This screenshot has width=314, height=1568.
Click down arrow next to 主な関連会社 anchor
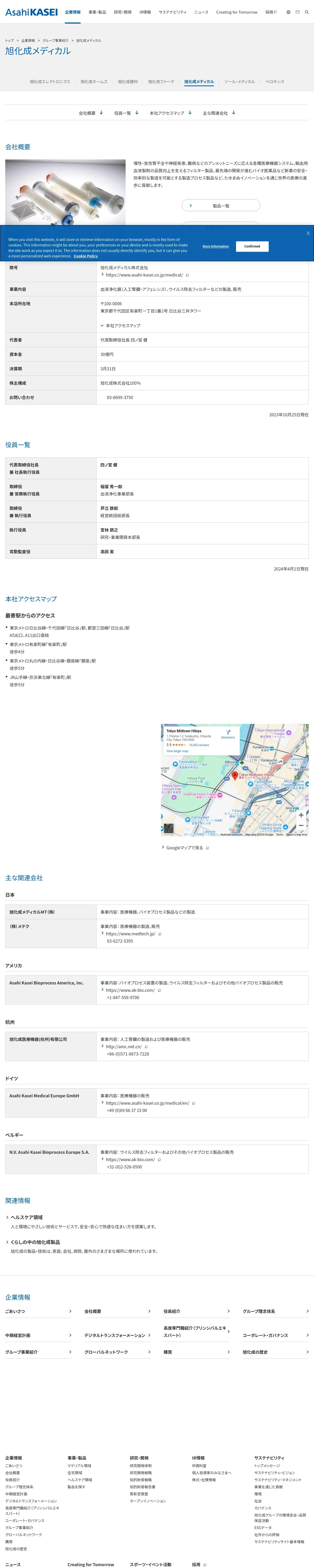[x=233, y=113]
